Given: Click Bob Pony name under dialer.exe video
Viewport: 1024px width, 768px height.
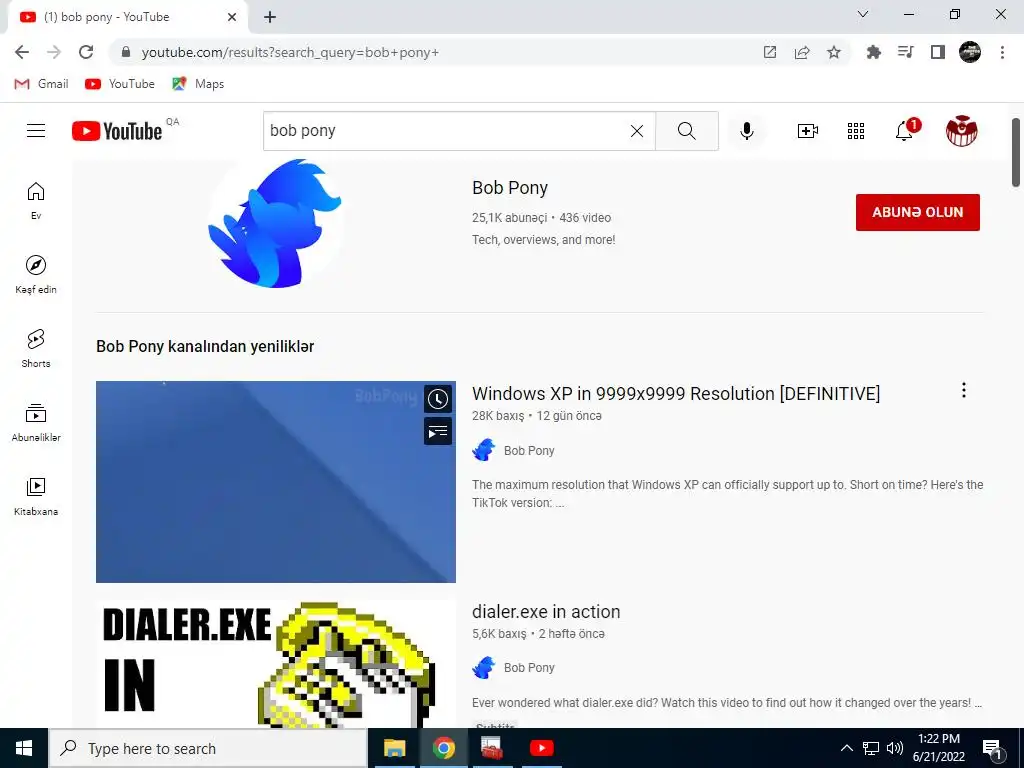Looking at the screenshot, I should (x=529, y=667).
